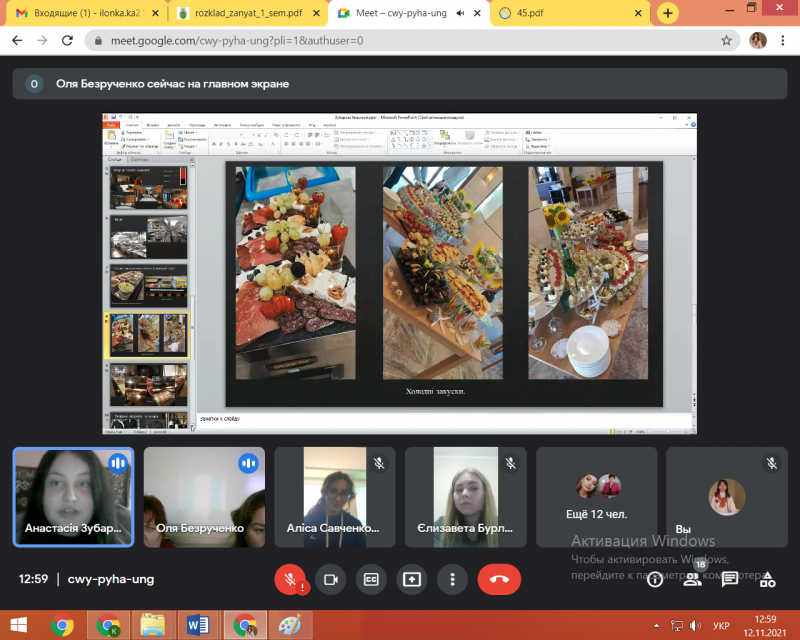
Task: Select your own Вы tile
Action: [x=727, y=497]
